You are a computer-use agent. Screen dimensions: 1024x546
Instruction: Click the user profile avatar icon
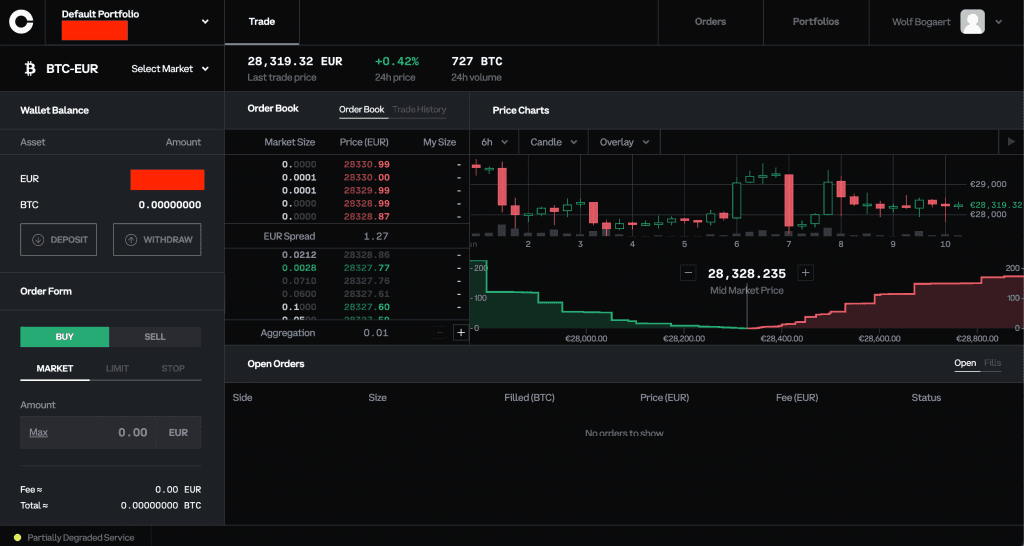(x=972, y=21)
